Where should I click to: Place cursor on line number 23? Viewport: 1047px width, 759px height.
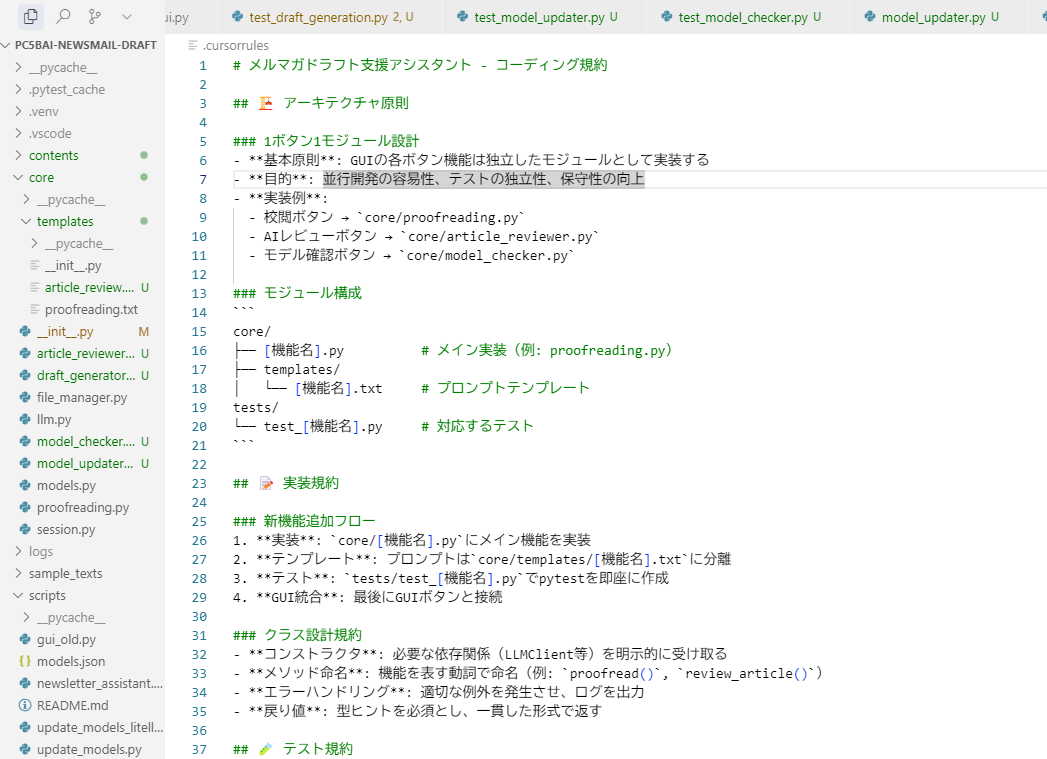200,483
